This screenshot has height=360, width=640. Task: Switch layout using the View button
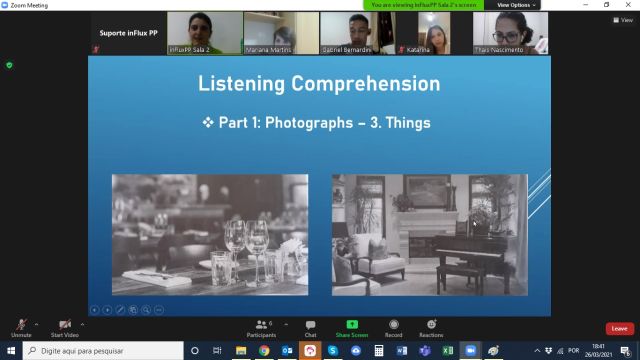coord(623,20)
